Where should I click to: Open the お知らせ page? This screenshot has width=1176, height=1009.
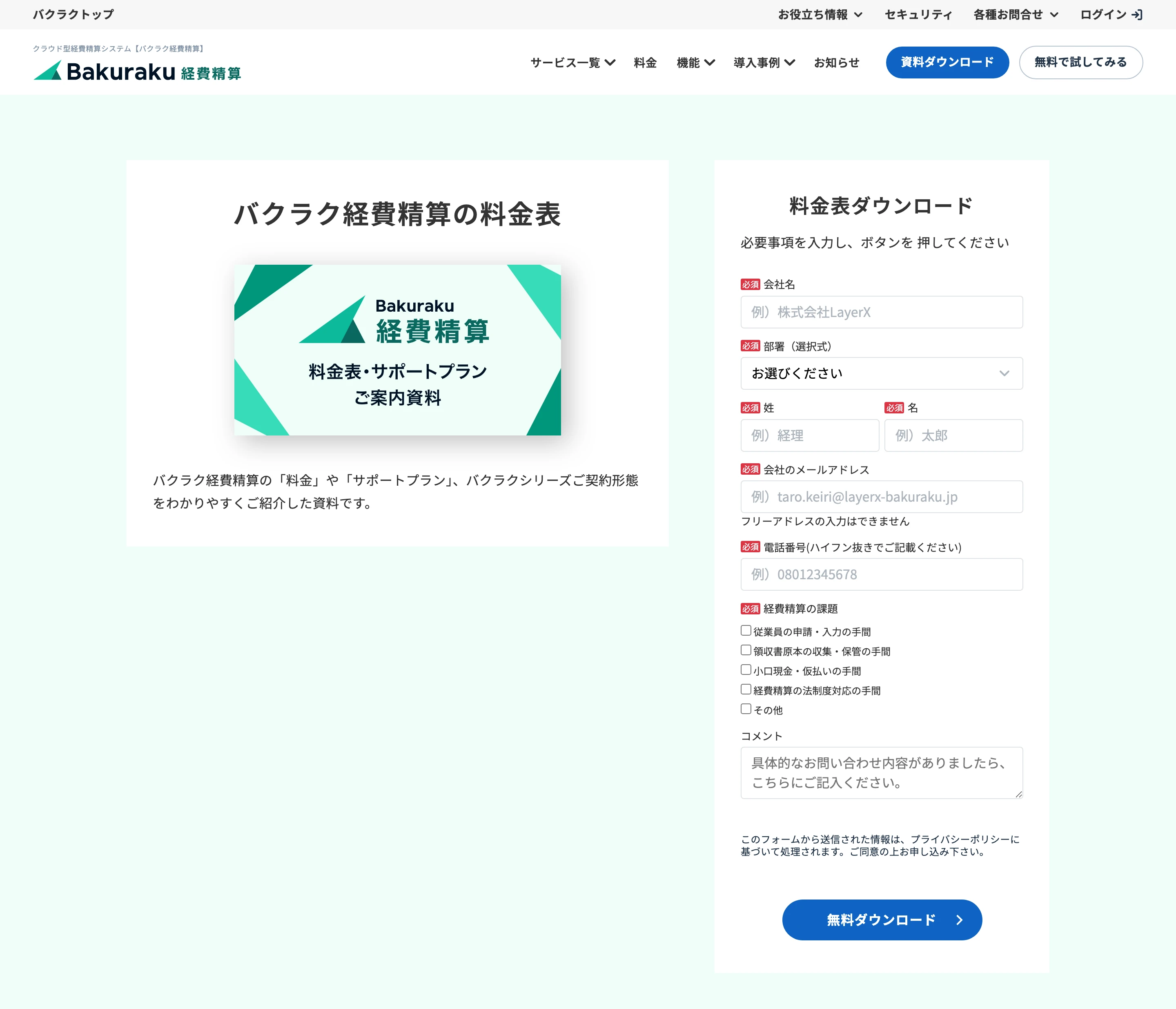coord(837,63)
